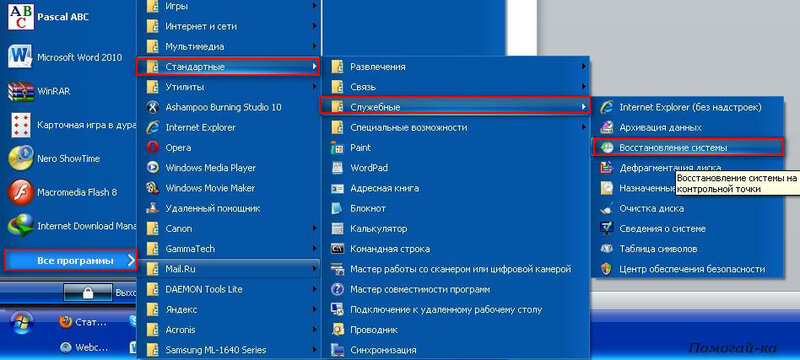Switch to the Webcam taskbar button

[83, 347]
